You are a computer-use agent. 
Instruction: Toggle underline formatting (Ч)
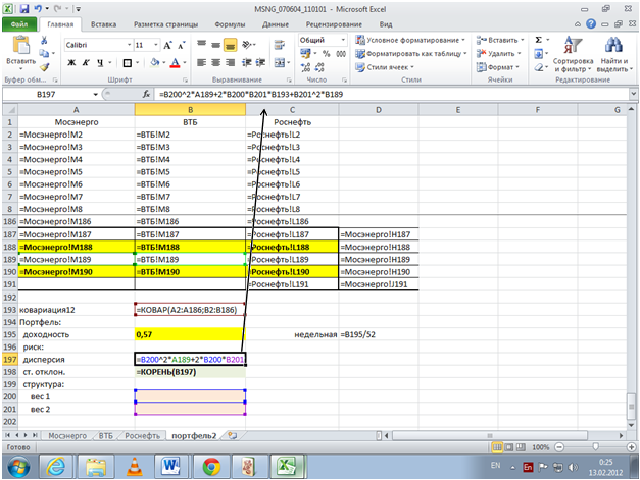click(x=100, y=62)
